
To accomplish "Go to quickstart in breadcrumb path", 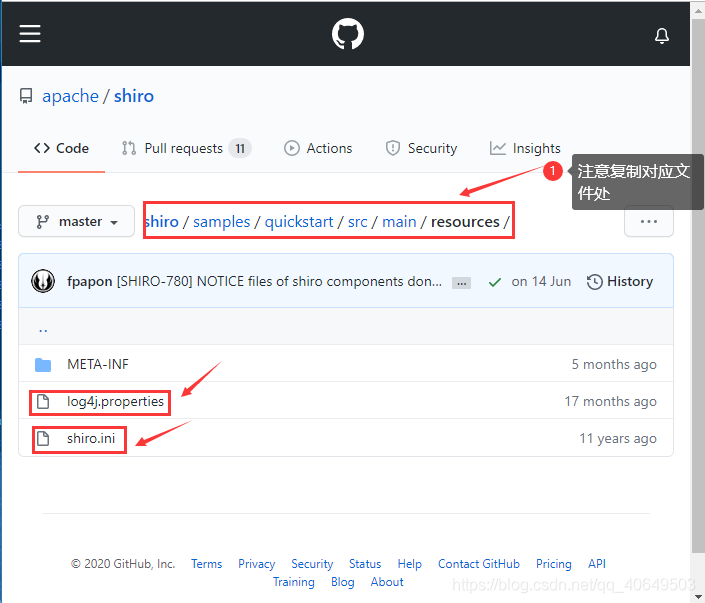I will [x=299, y=222].
